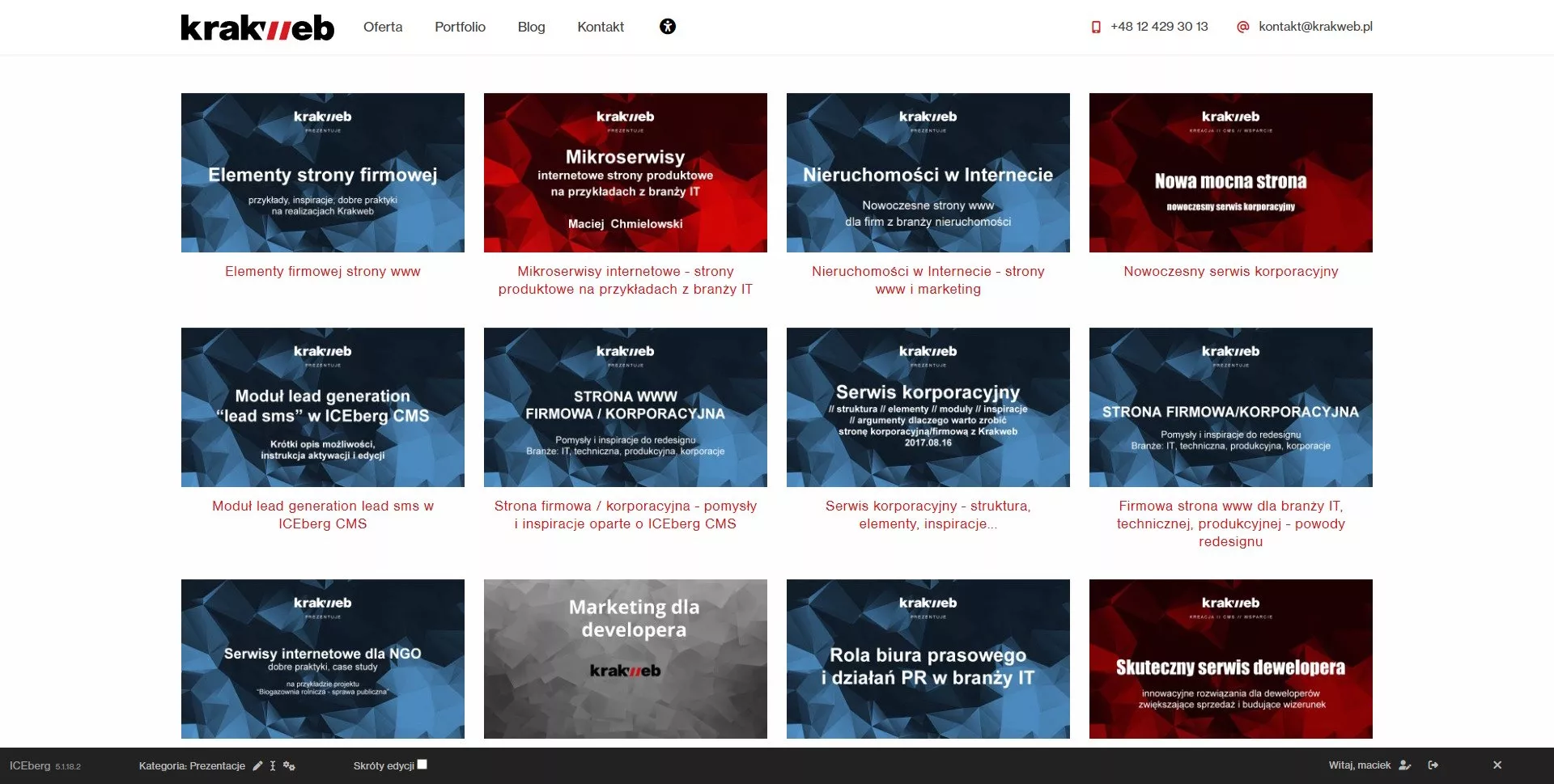Open the Oferta menu
The image size is (1554, 784).
point(383,27)
